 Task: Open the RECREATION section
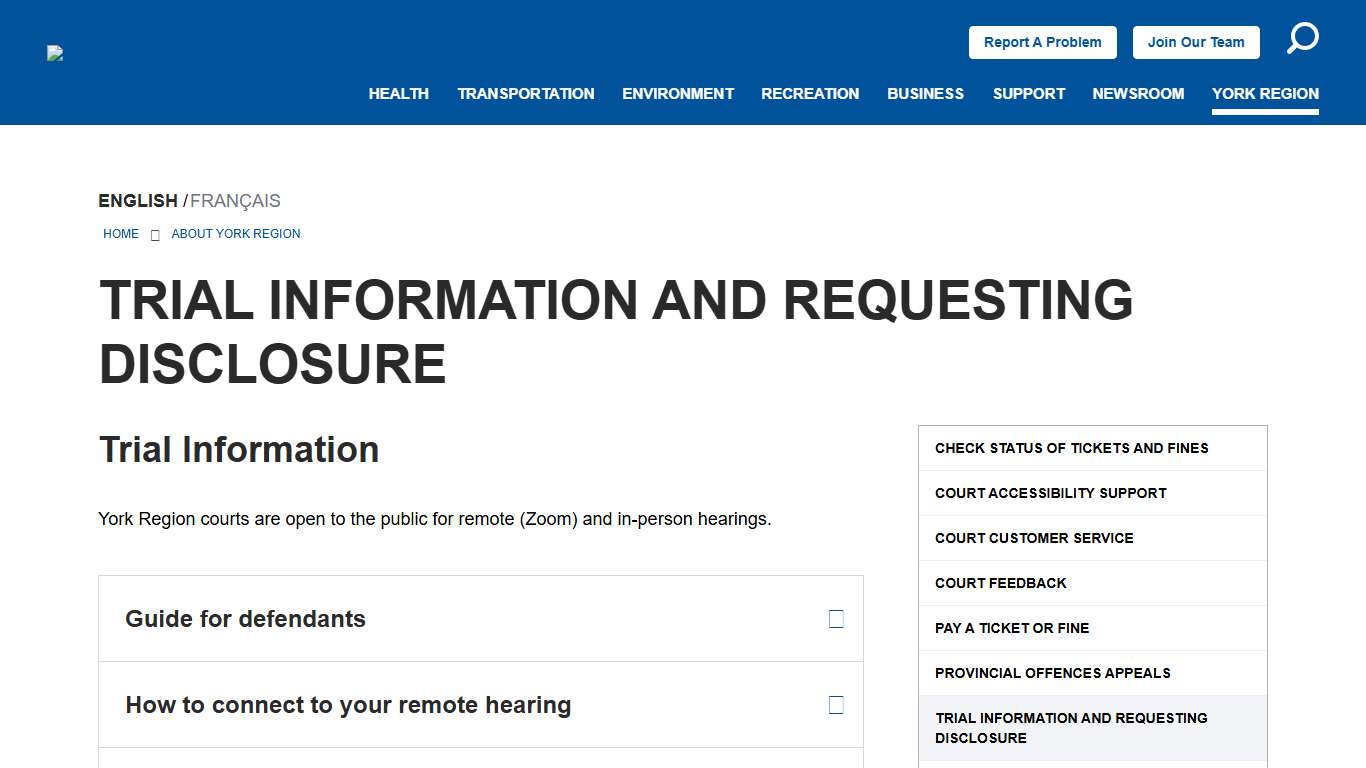pos(810,93)
